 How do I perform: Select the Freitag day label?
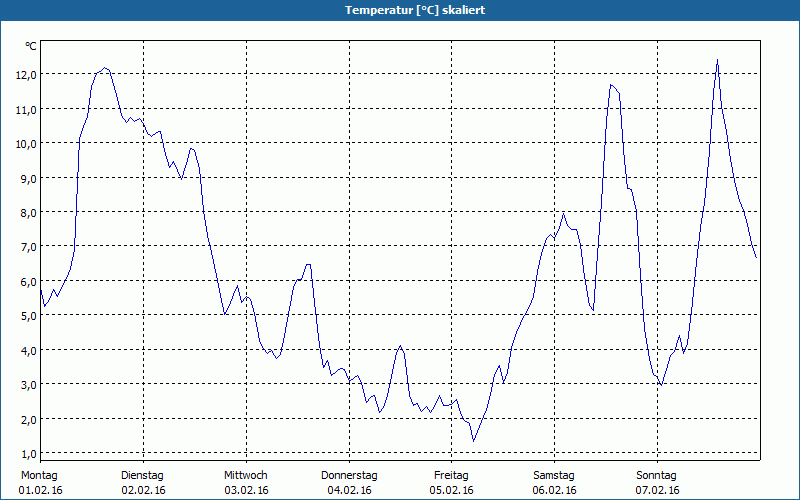(x=452, y=475)
